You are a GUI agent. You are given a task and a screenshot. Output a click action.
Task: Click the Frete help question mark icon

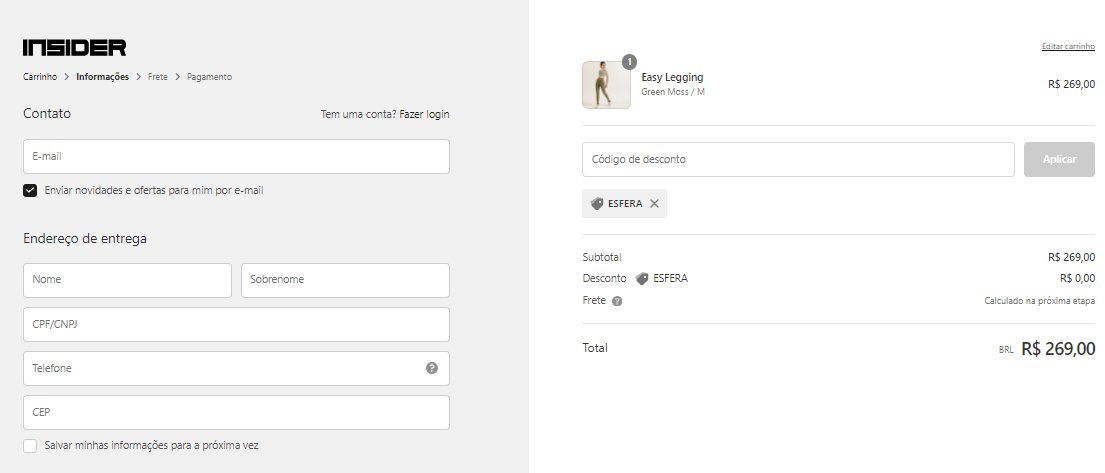tap(617, 301)
